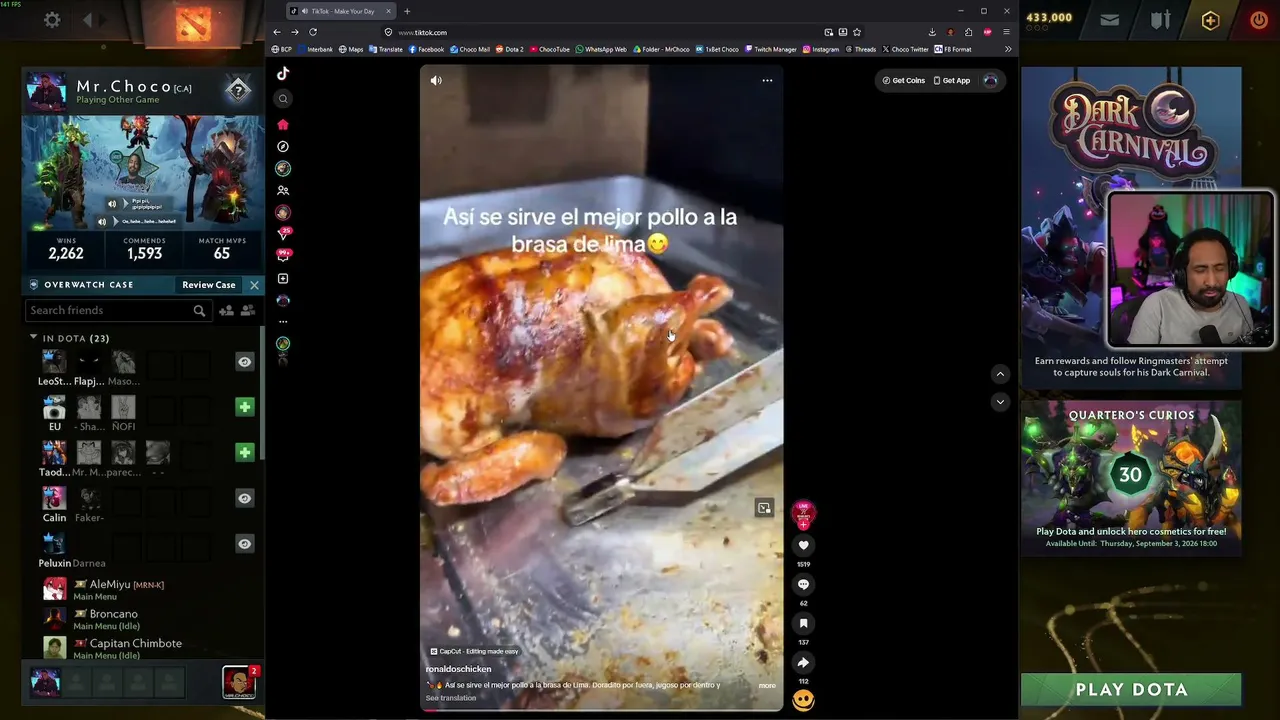The height and width of the screenshot is (720, 1280).
Task: Click the rank medal question mark badge
Action: (x=237, y=90)
